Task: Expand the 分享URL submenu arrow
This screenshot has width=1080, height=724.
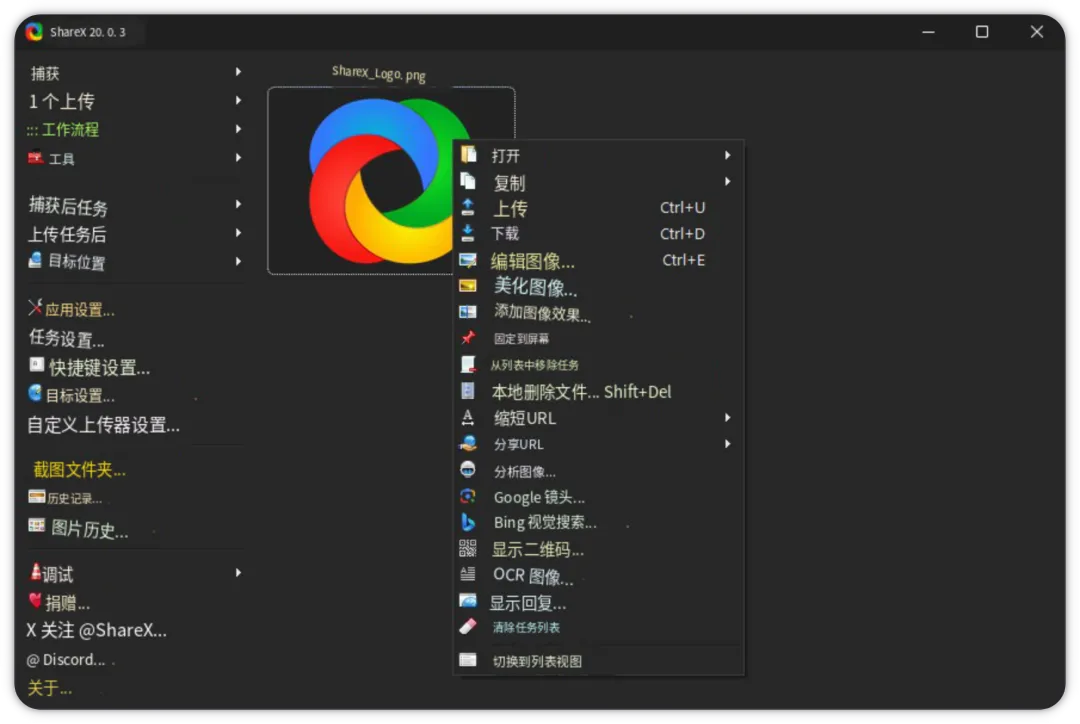Action: point(727,444)
